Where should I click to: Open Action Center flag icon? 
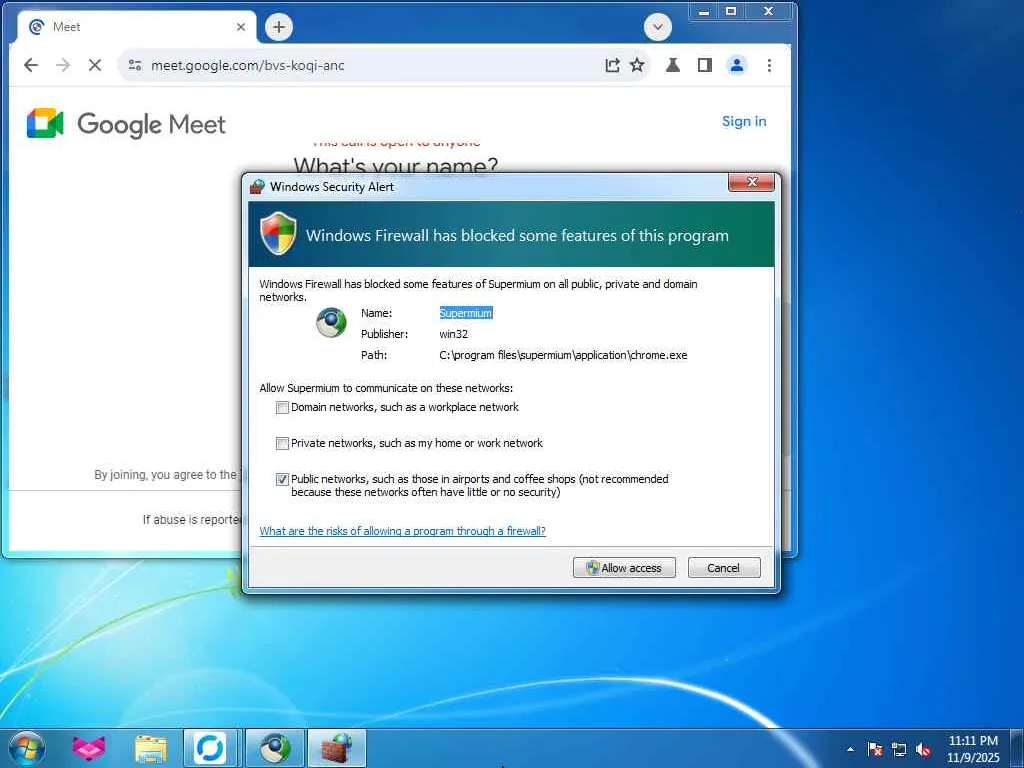875,749
